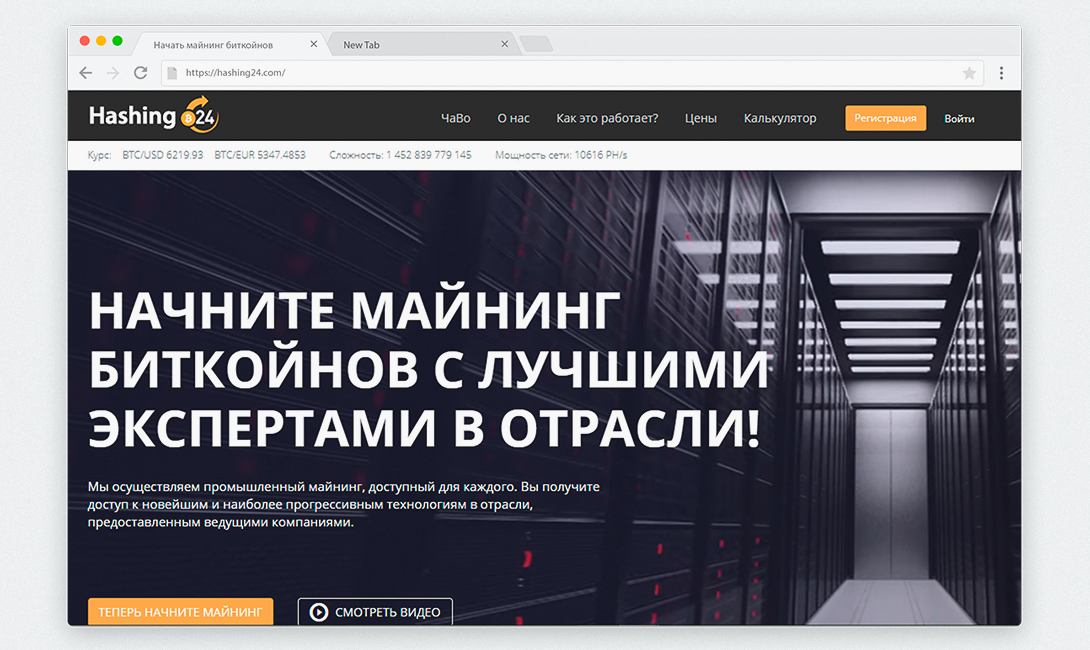Bookmark page with the star icon

coord(969,73)
